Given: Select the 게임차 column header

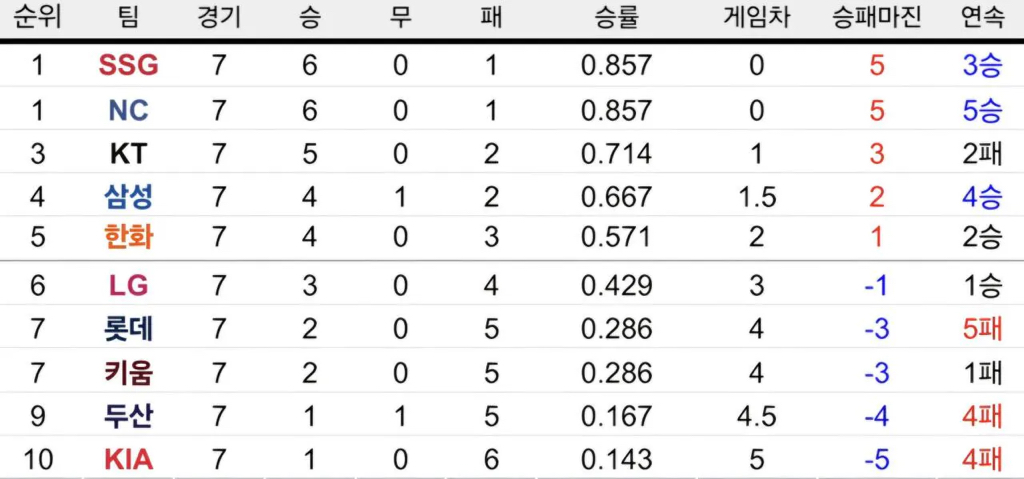Looking at the screenshot, I should 756,17.
